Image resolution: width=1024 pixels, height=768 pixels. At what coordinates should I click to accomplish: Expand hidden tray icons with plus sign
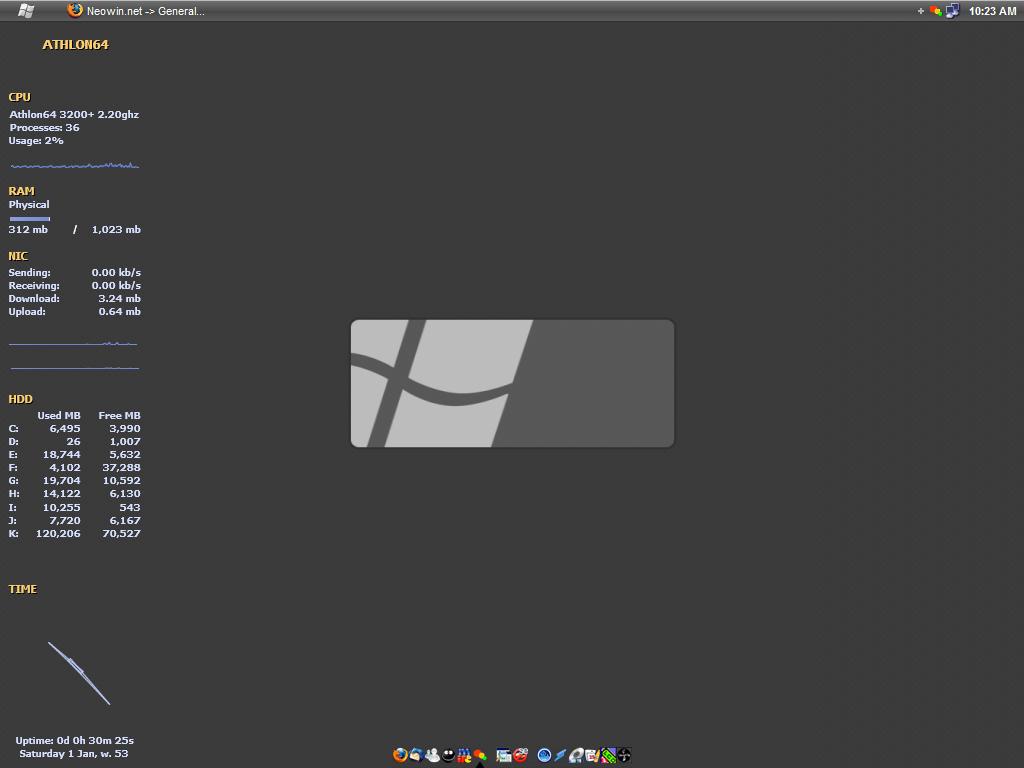tap(921, 11)
